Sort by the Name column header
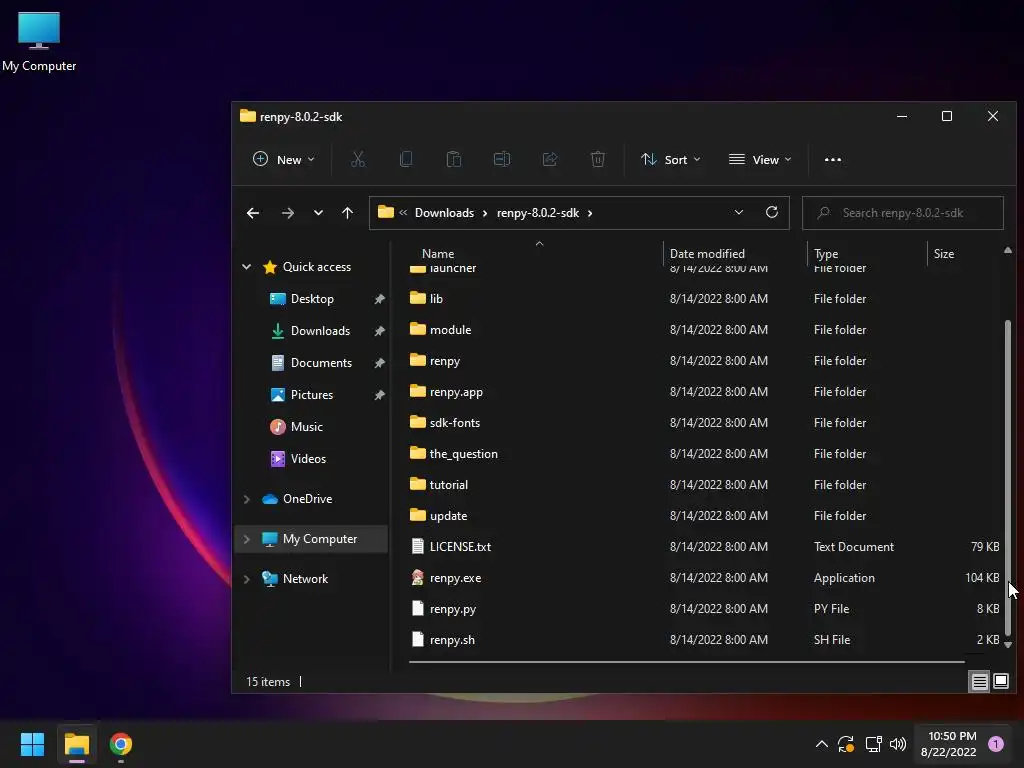 (x=438, y=253)
